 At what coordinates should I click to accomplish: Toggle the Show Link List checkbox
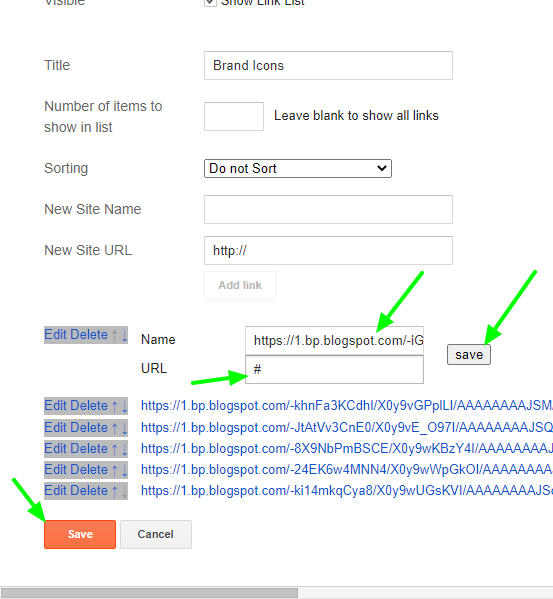point(210,2)
